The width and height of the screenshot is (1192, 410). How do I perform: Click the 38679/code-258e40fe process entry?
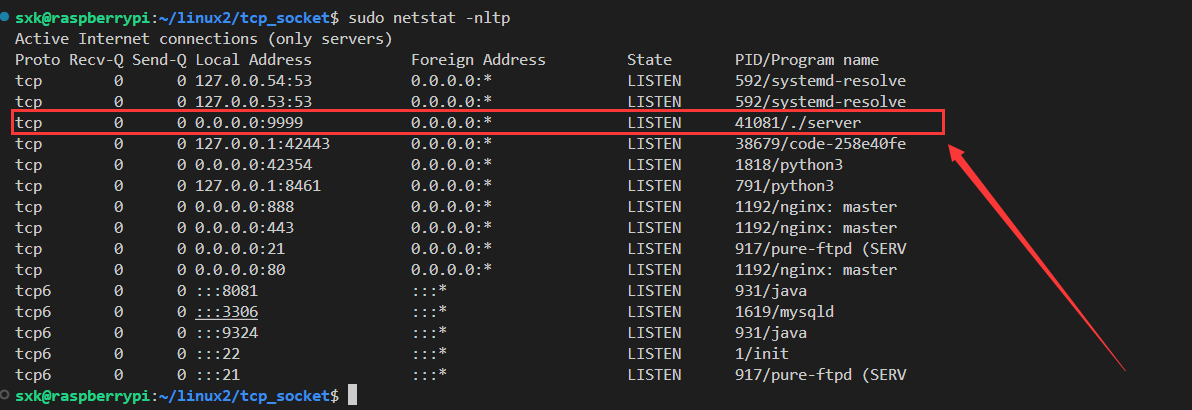point(820,144)
